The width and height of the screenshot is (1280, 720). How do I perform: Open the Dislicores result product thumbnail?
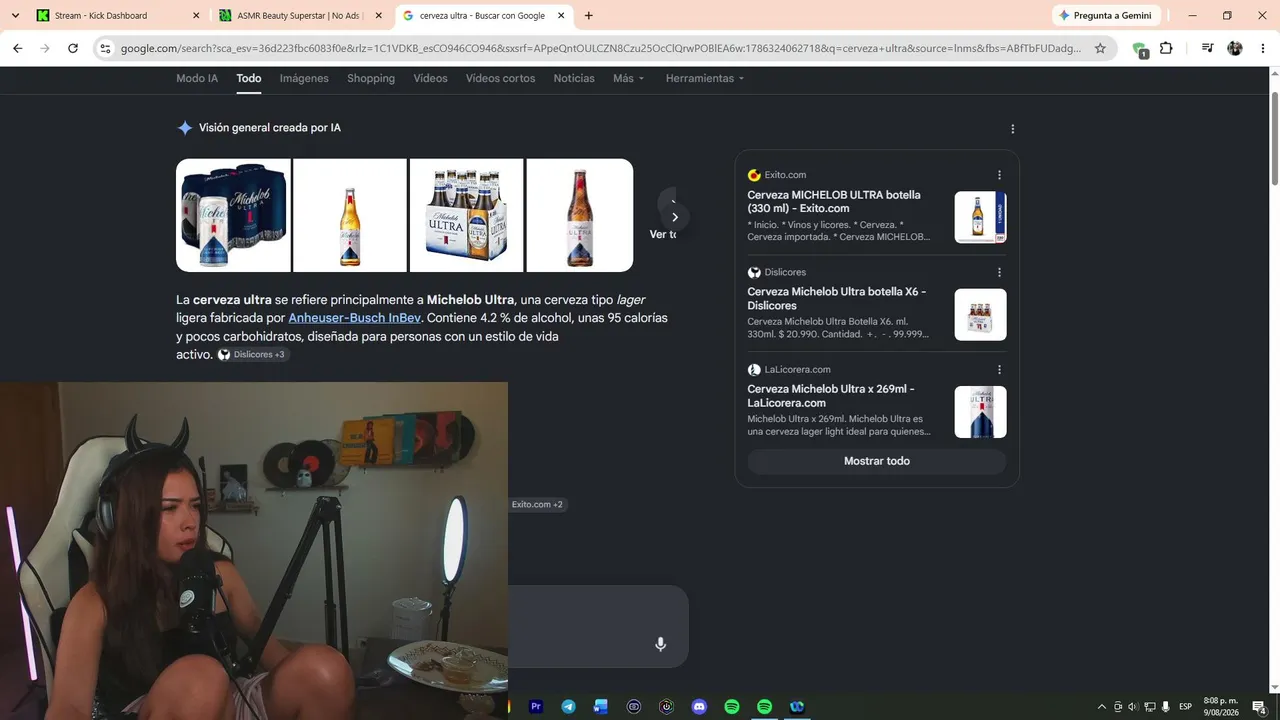[x=980, y=315]
